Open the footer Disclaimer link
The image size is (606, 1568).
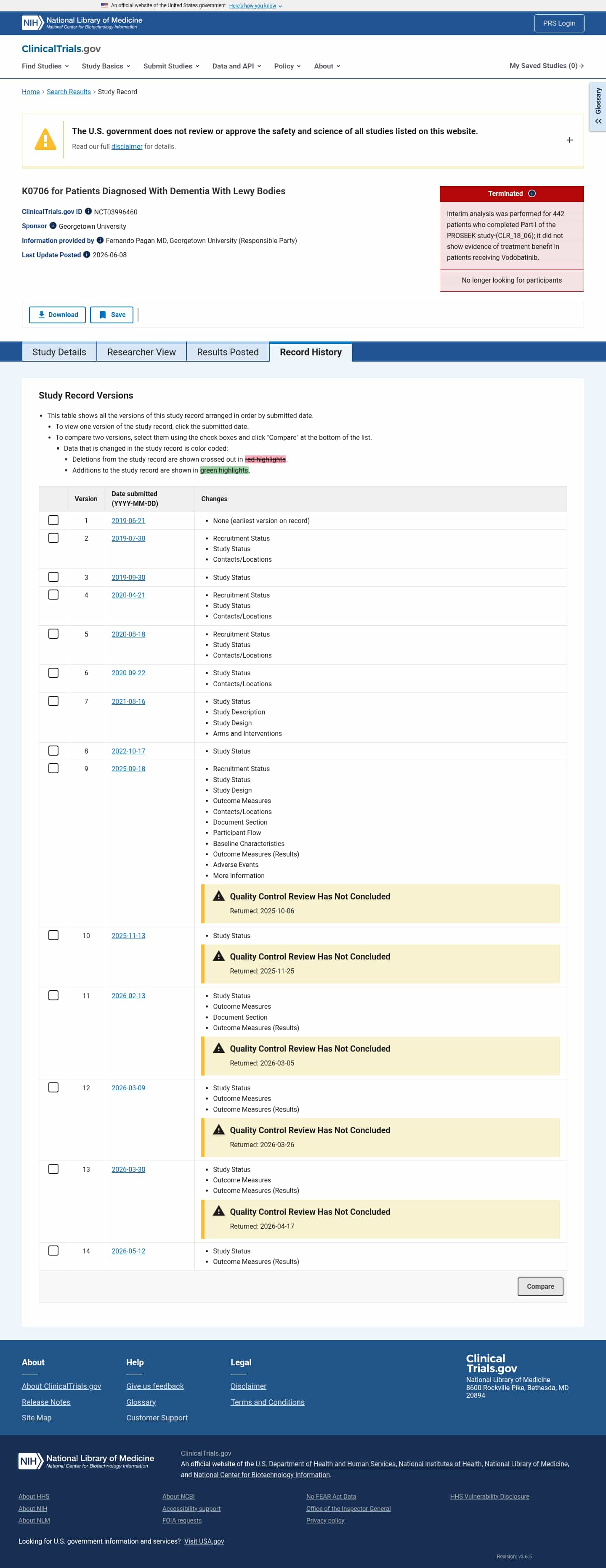click(248, 1386)
